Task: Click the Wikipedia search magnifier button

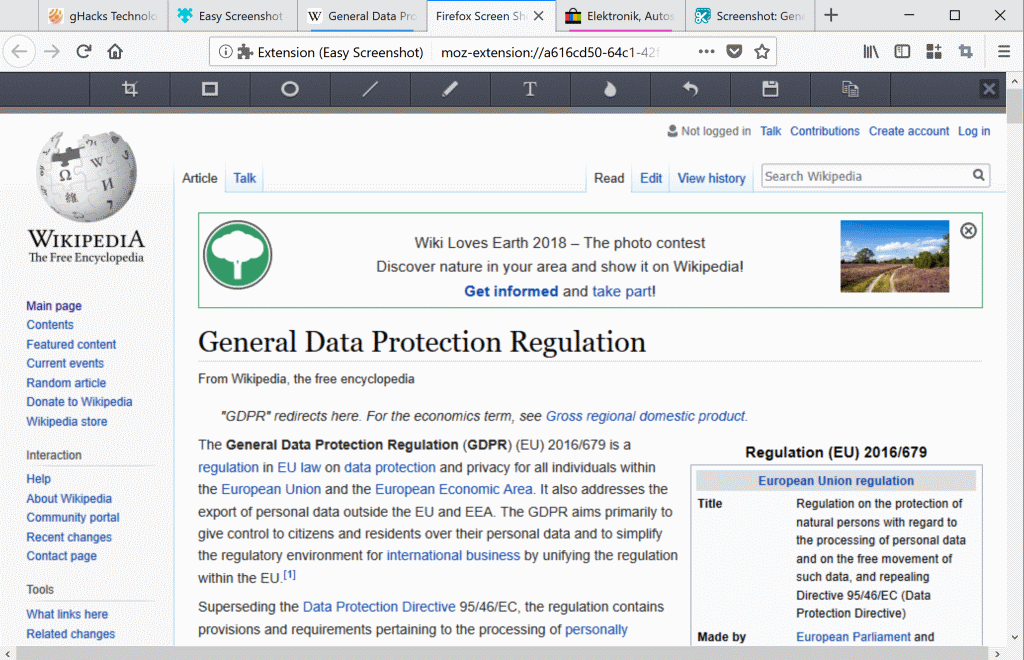Action: coord(978,175)
